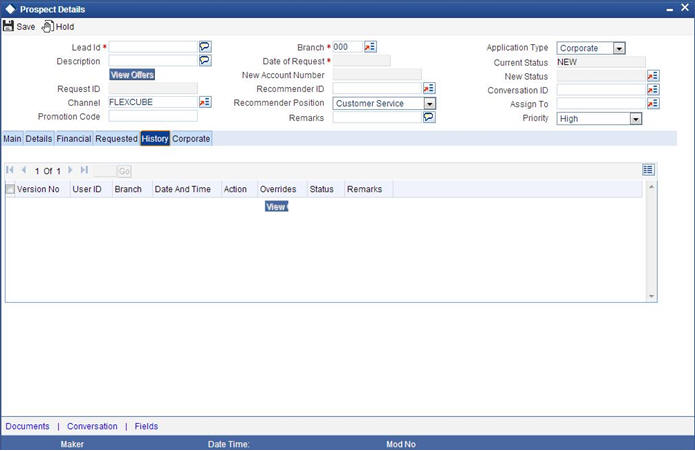The height and width of the screenshot is (451, 695).
Task: Click the Date And Time column header
Action: (x=183, y=189)
